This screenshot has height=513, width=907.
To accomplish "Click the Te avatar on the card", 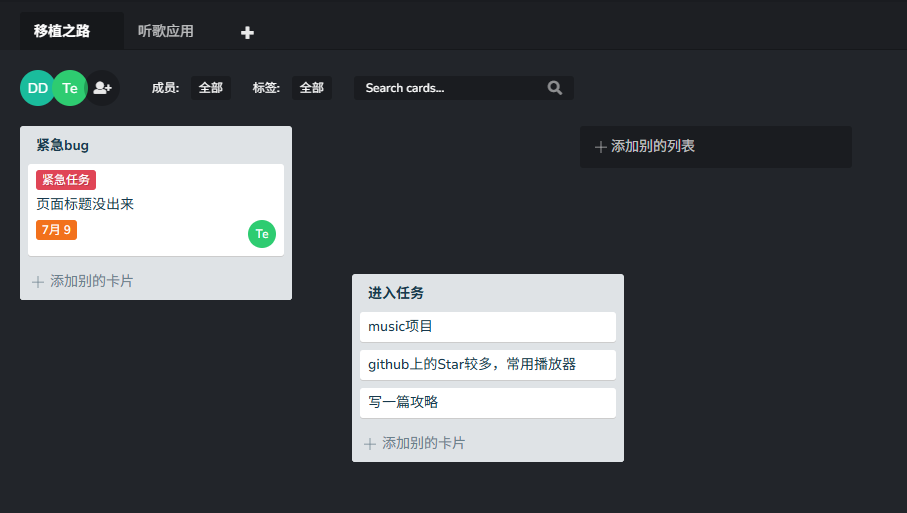I will point(262,234).
